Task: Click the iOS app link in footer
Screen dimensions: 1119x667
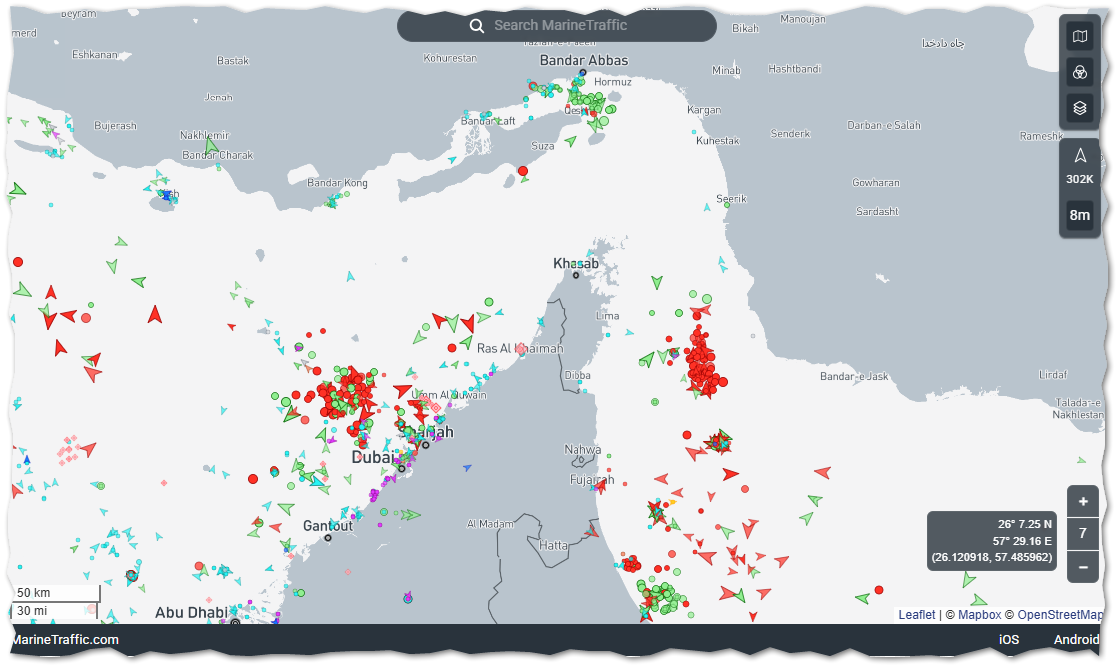Action: 1008,640
